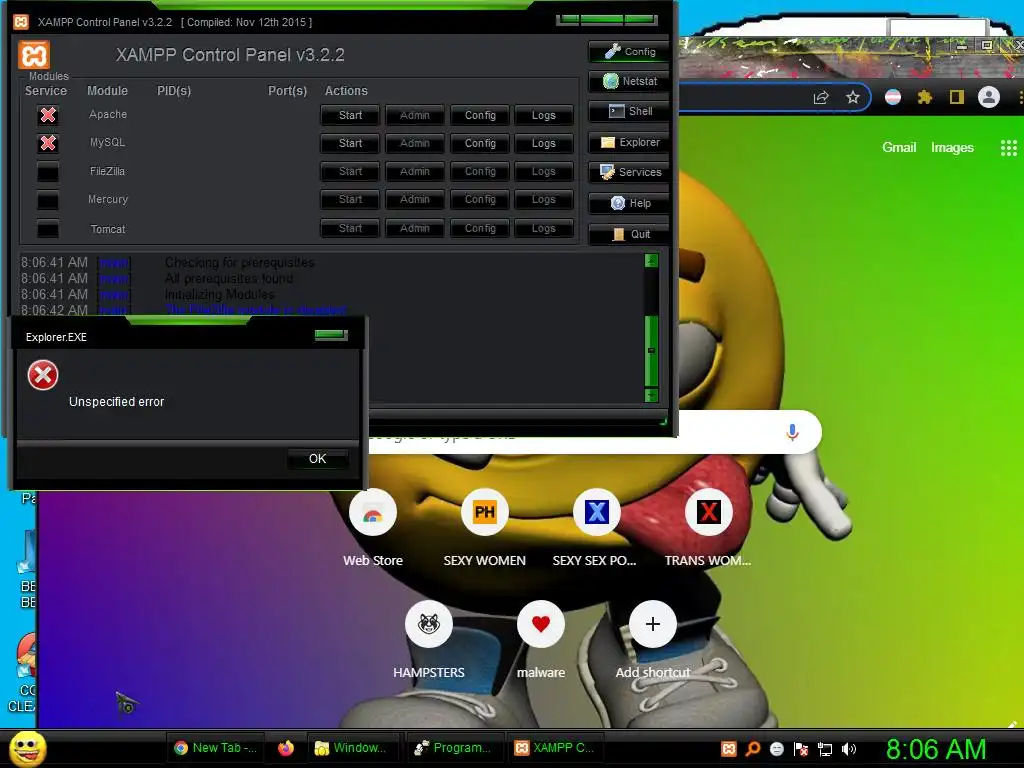Switch to New Tab Chrome taskbar item
This screenshot has height=768, width=1024.
coord(216,748)
